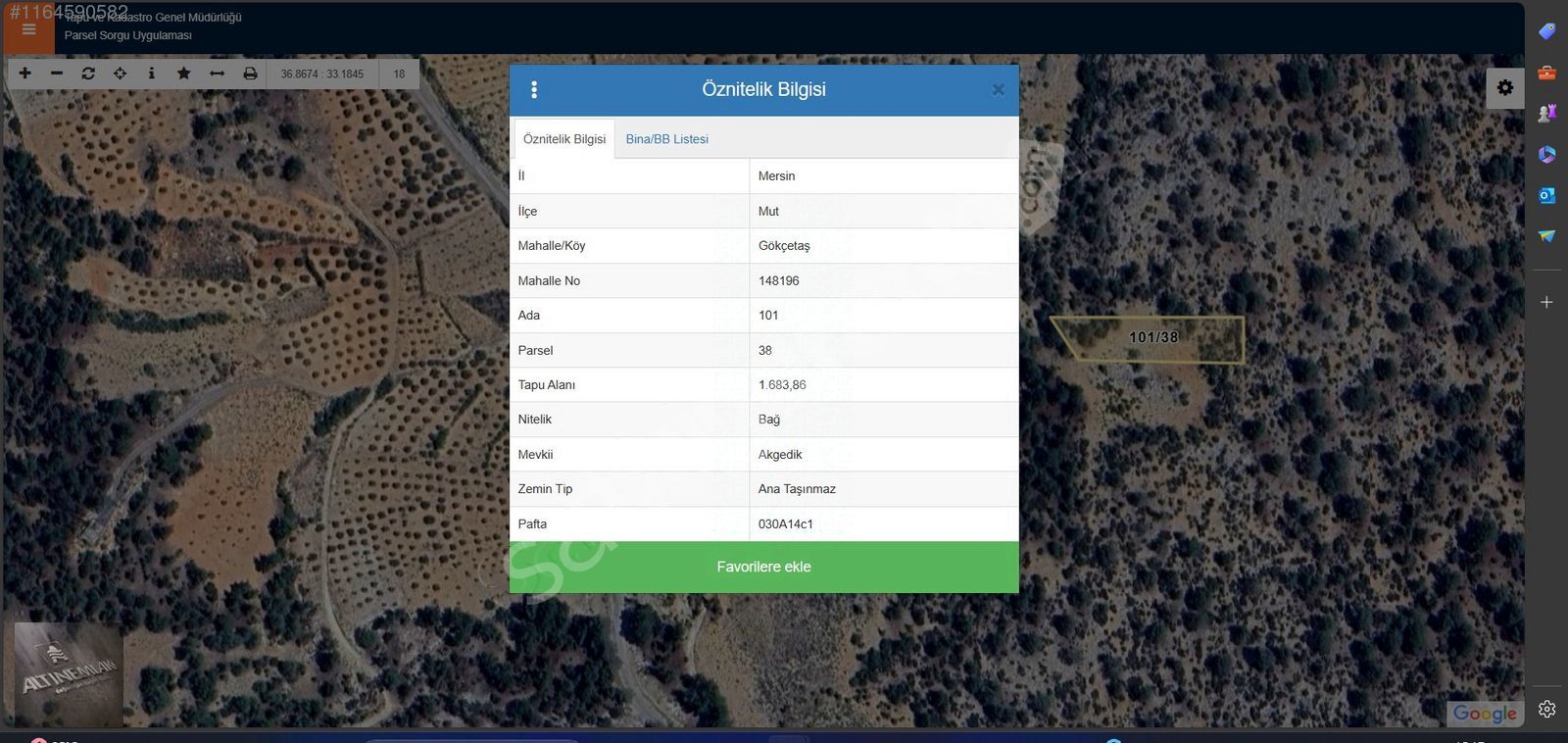1568x743 pixels.
Task: Open the orange hamburger menu
Action: point(28,30)
